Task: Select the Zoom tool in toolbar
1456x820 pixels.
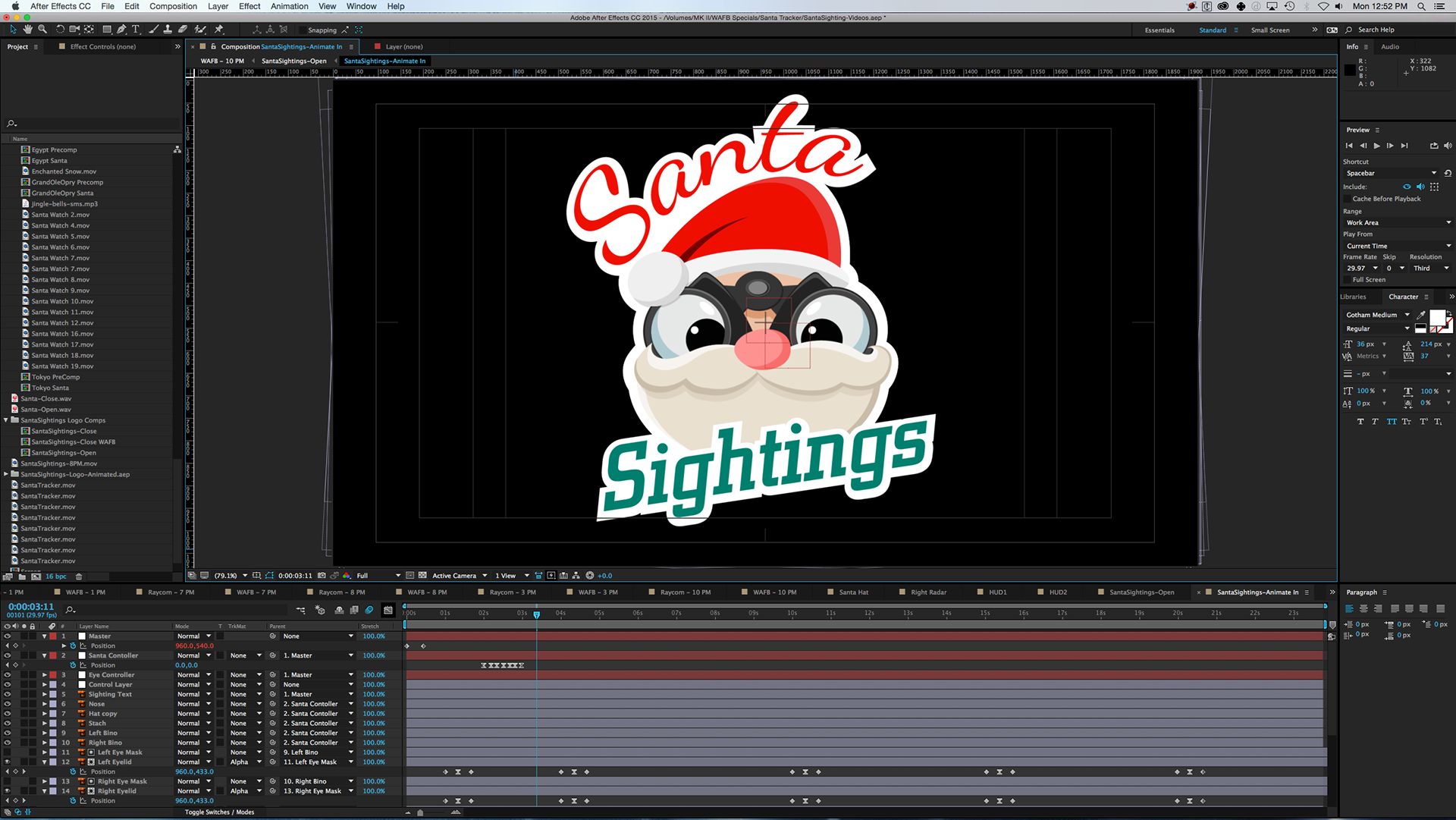Action: (42, 30)
